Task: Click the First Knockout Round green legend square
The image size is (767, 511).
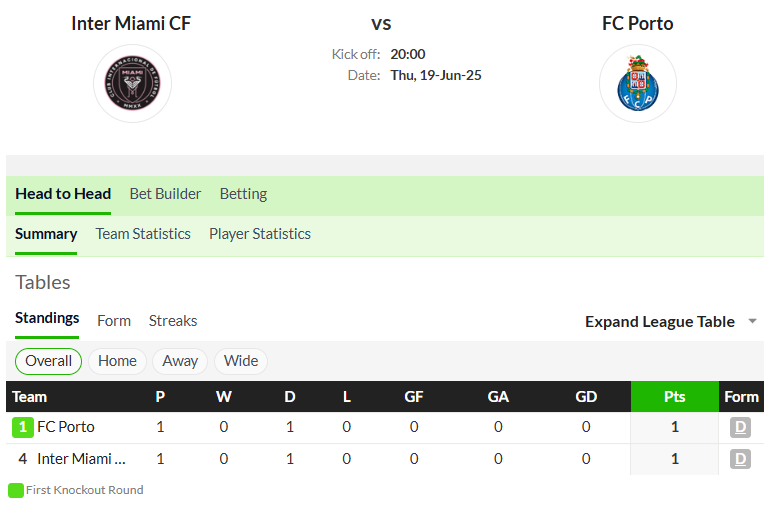Action: coord(16,490)
